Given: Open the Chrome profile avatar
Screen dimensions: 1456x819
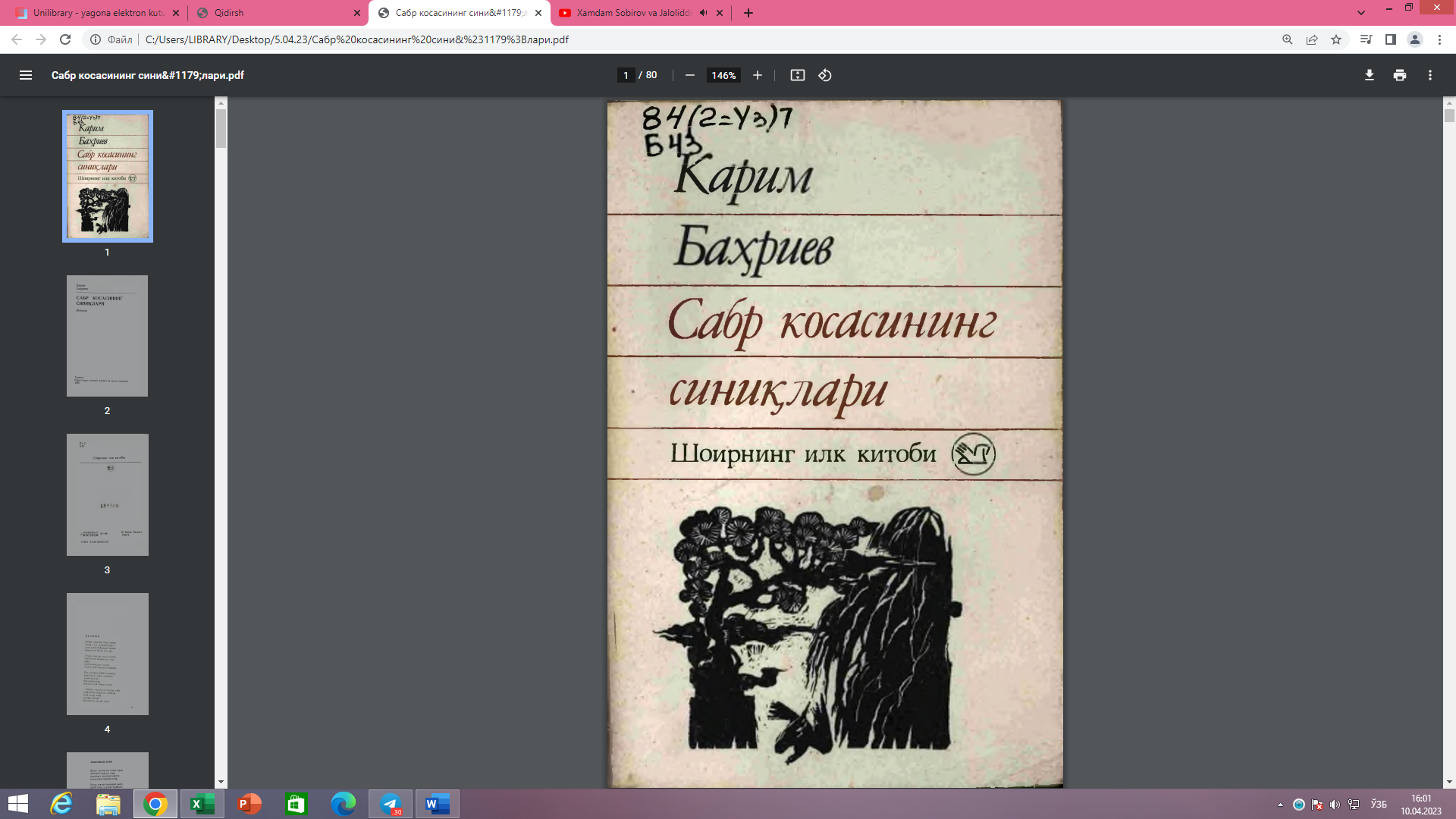Looking at the screenshot, I should pos(1415,39).
